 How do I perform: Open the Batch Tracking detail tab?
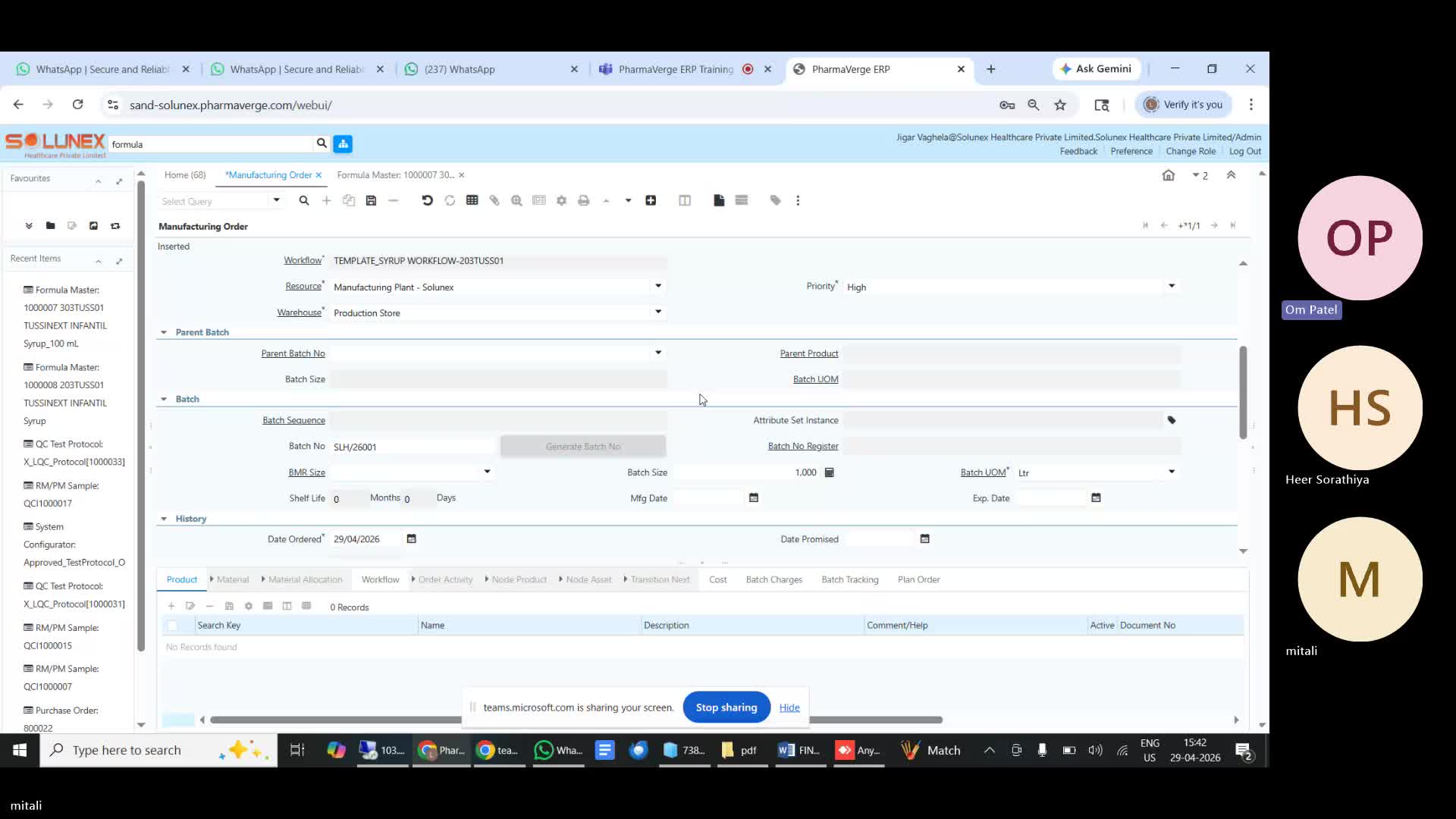tap(850, 579)
